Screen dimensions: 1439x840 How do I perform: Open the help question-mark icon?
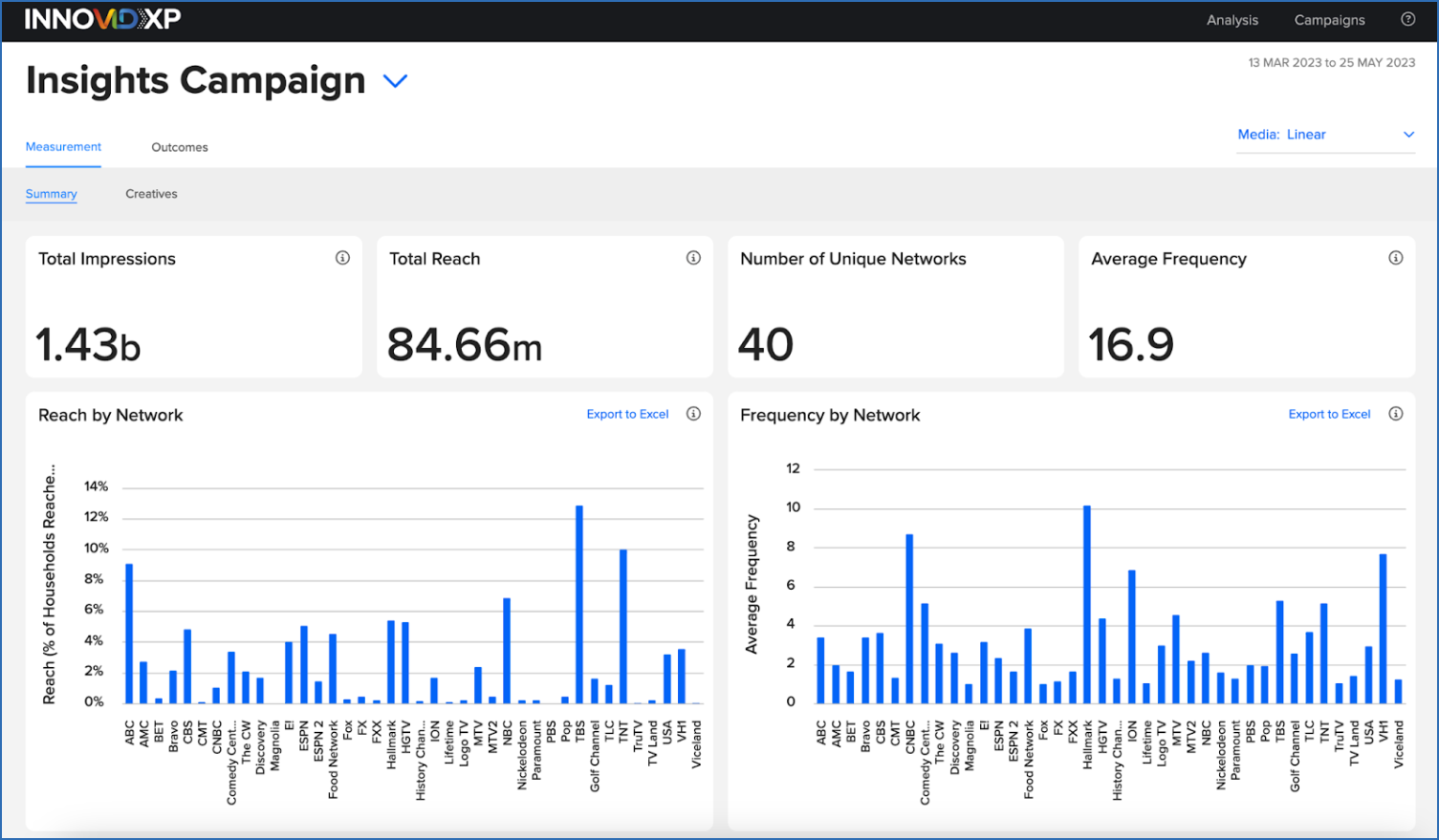[x=1407, y=19]
